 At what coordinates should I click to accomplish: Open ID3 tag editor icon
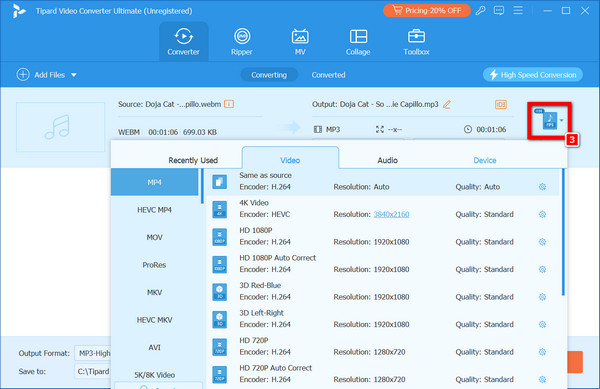tap(501, 104)
